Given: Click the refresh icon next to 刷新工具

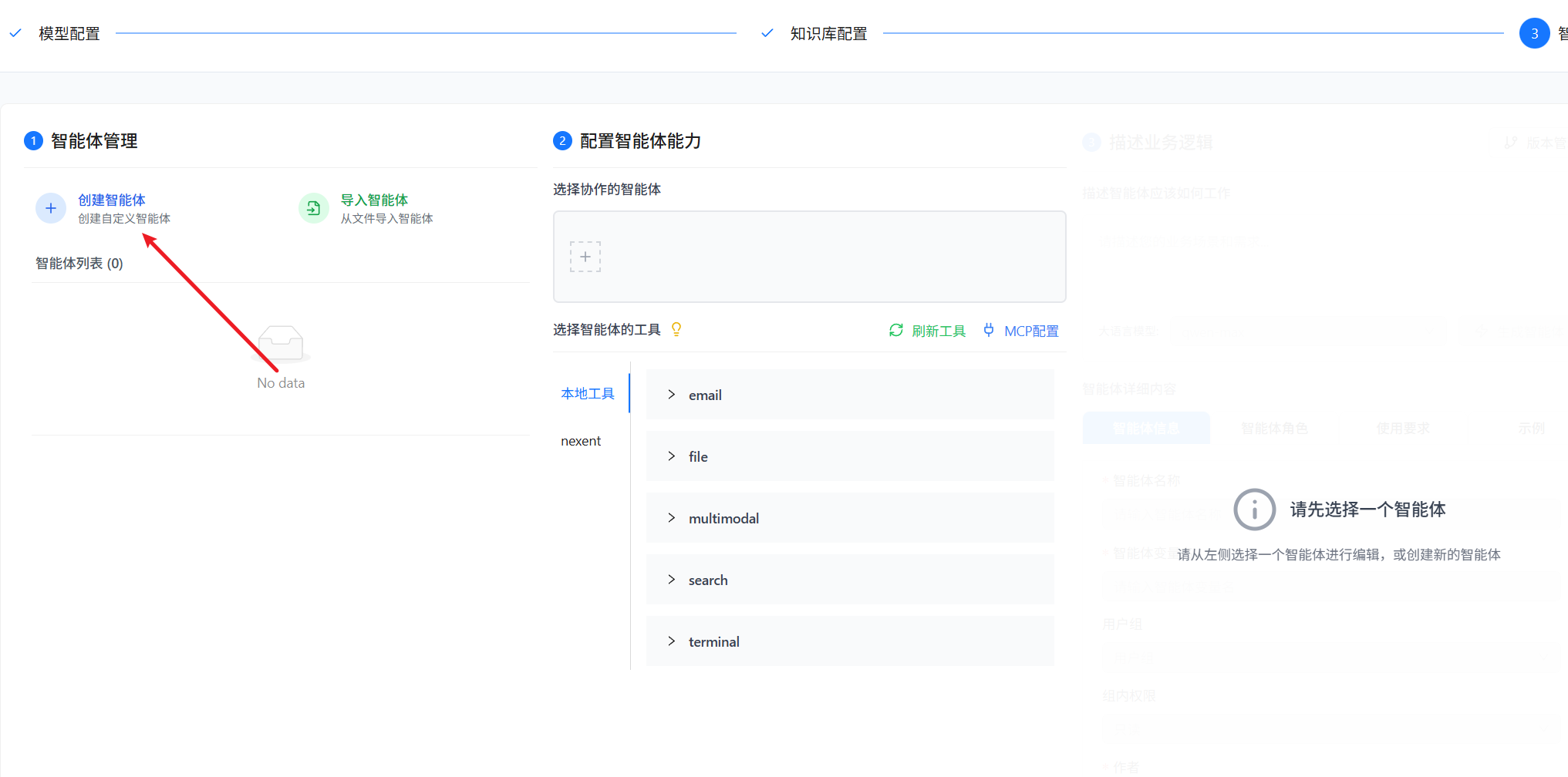Looking at the screenshot, I should (896, 330).
